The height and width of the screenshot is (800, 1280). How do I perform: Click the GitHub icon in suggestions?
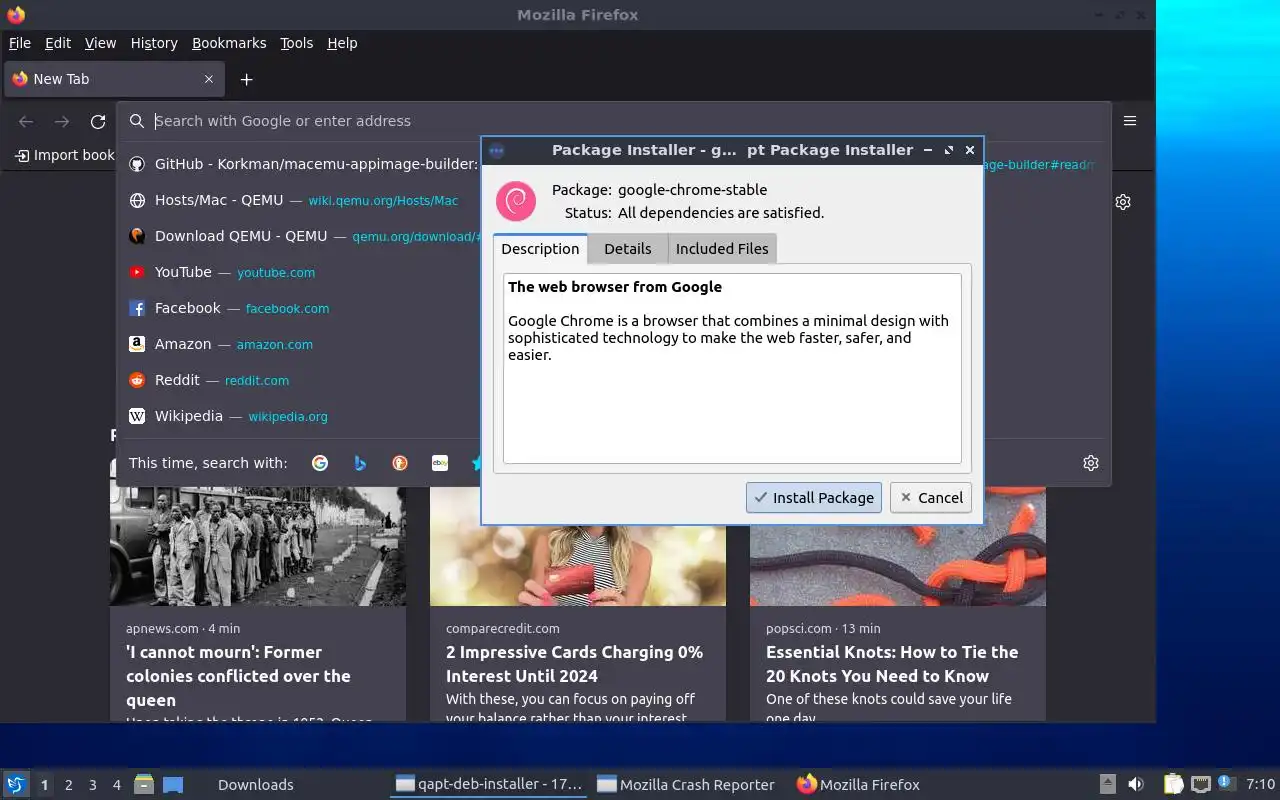click(138, 164)
